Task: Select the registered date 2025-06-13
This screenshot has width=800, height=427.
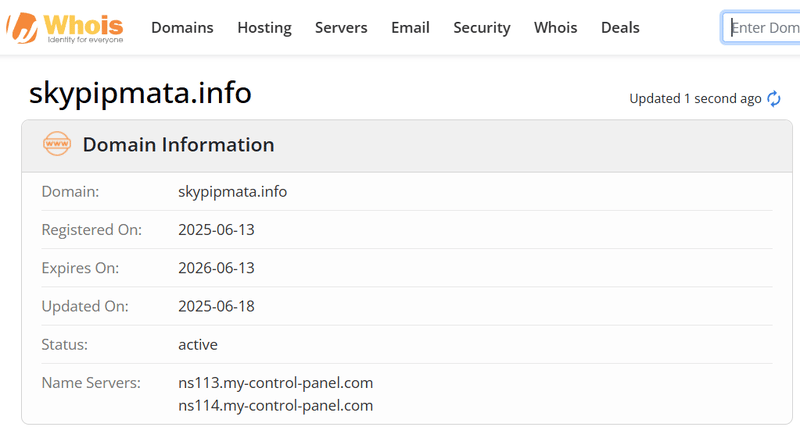Action: point(216,230)
